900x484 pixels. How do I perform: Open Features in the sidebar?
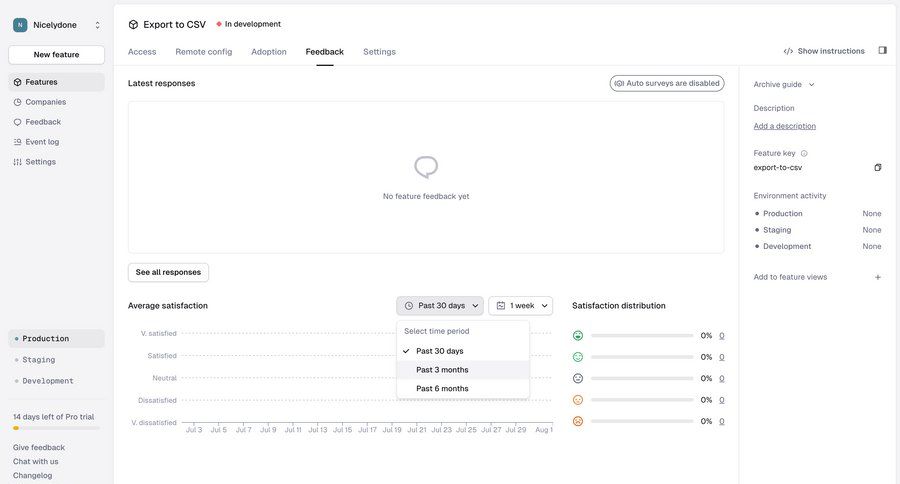[x=56, y=82]
